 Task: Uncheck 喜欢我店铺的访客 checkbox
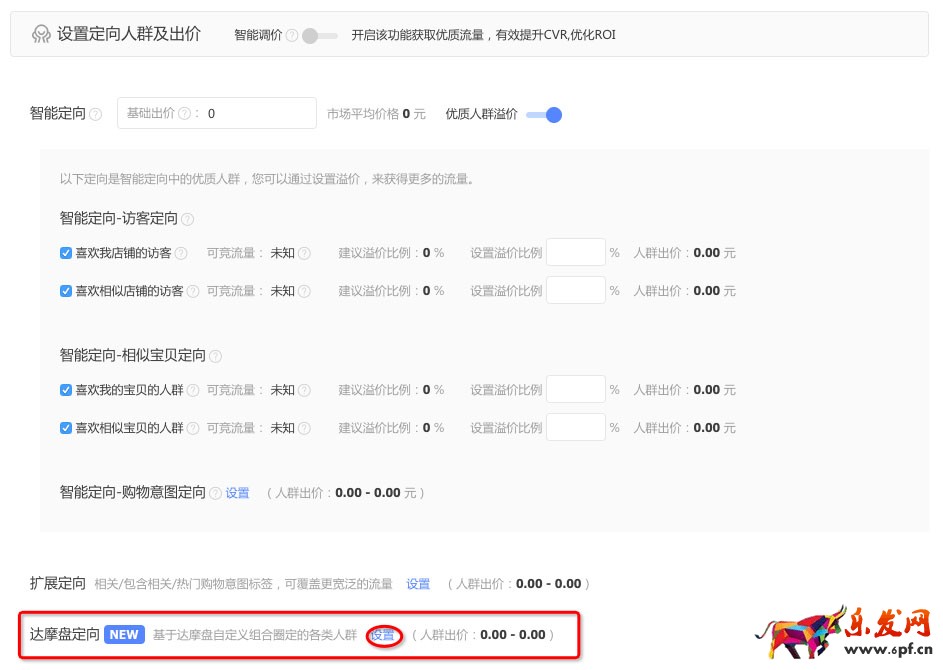(66, 254)
